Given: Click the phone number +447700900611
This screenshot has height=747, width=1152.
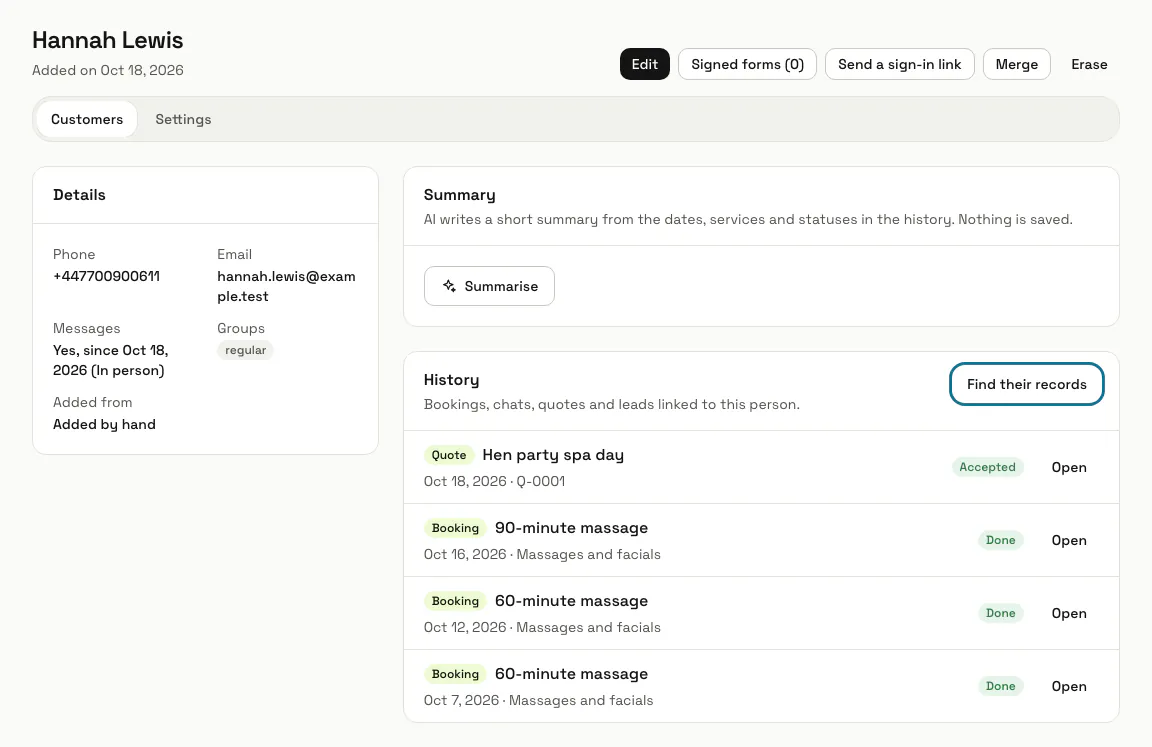Looking at the screenshot, I should (x=107, y=276).
